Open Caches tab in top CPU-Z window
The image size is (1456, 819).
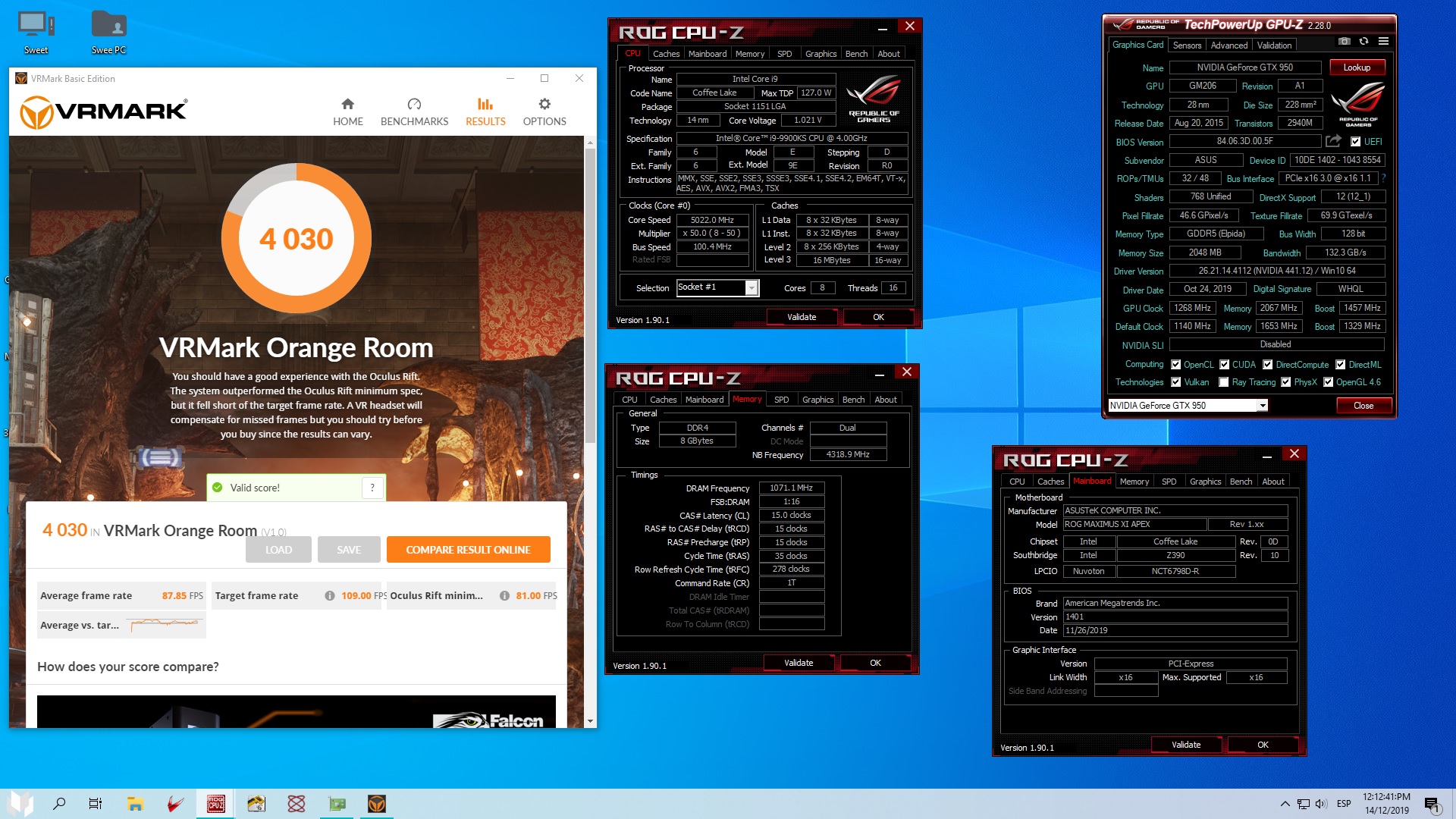click(666, 54)
